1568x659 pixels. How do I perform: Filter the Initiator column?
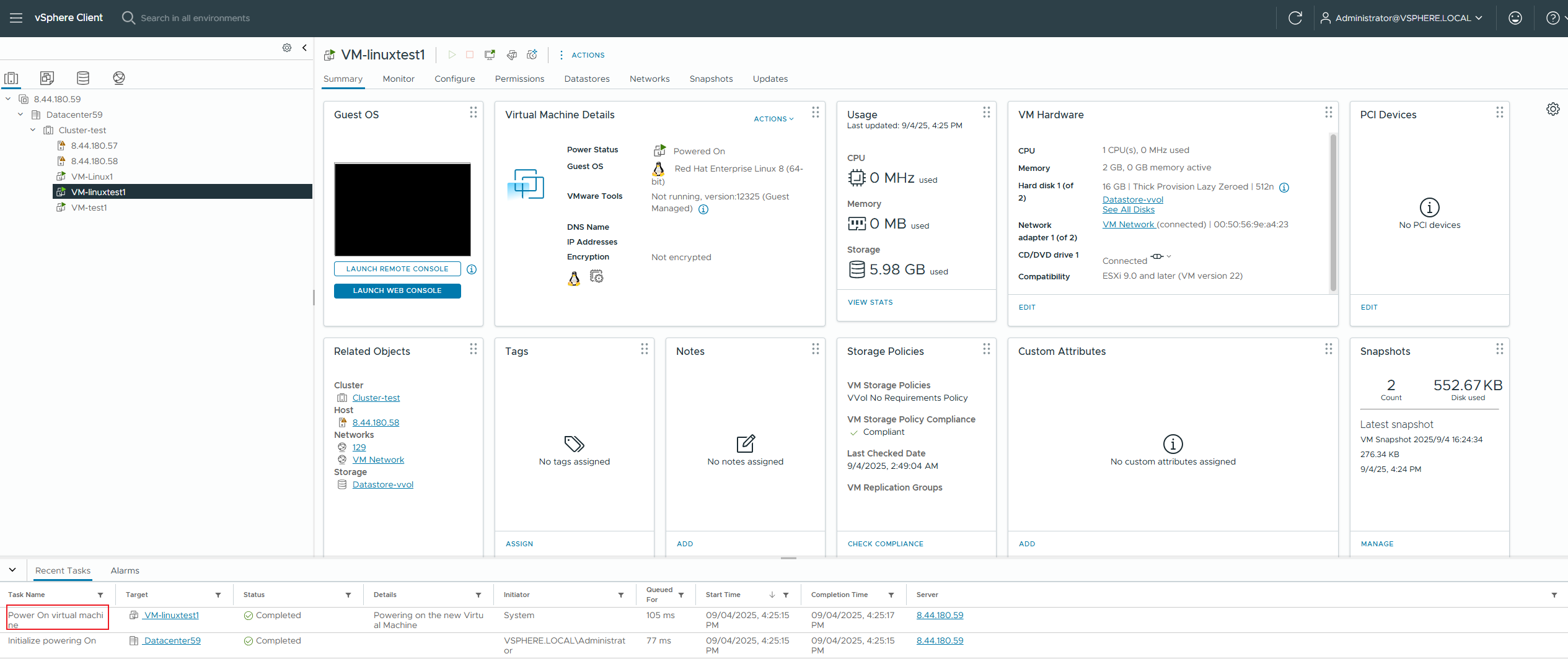tap(621, 595)
